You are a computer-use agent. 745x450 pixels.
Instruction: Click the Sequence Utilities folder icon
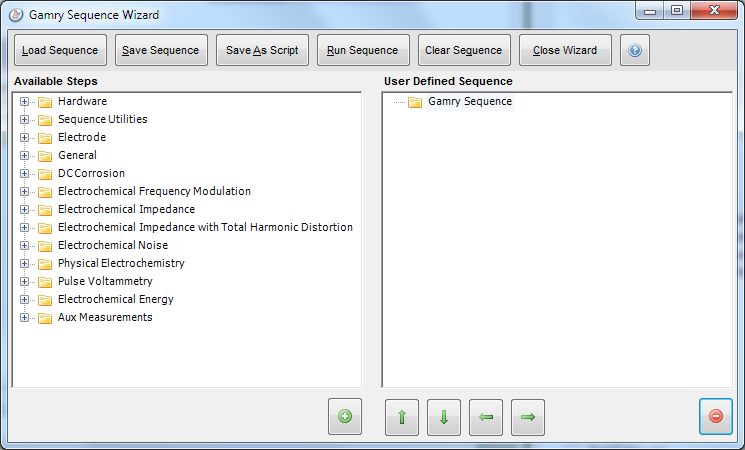pos(45,120)
